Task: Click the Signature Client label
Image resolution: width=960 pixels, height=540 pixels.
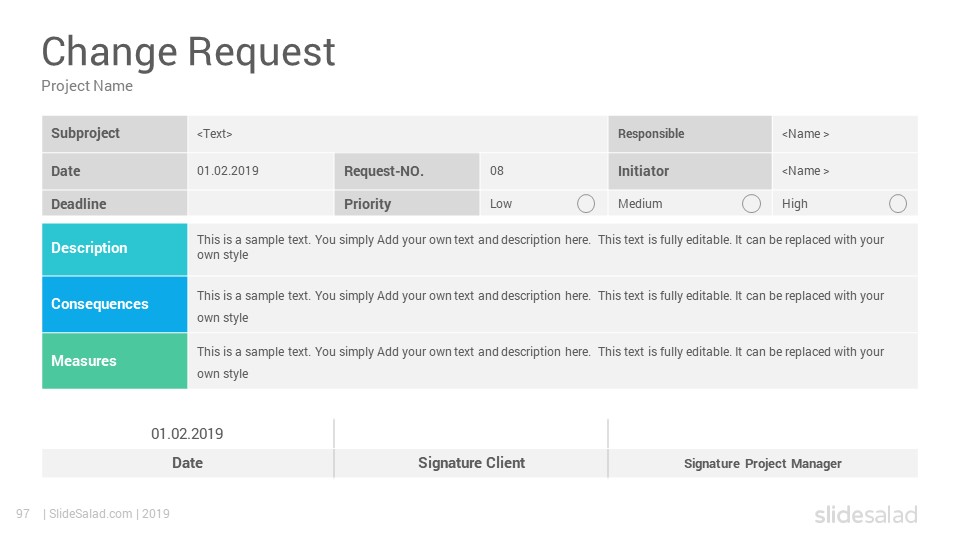Action: 471,463
